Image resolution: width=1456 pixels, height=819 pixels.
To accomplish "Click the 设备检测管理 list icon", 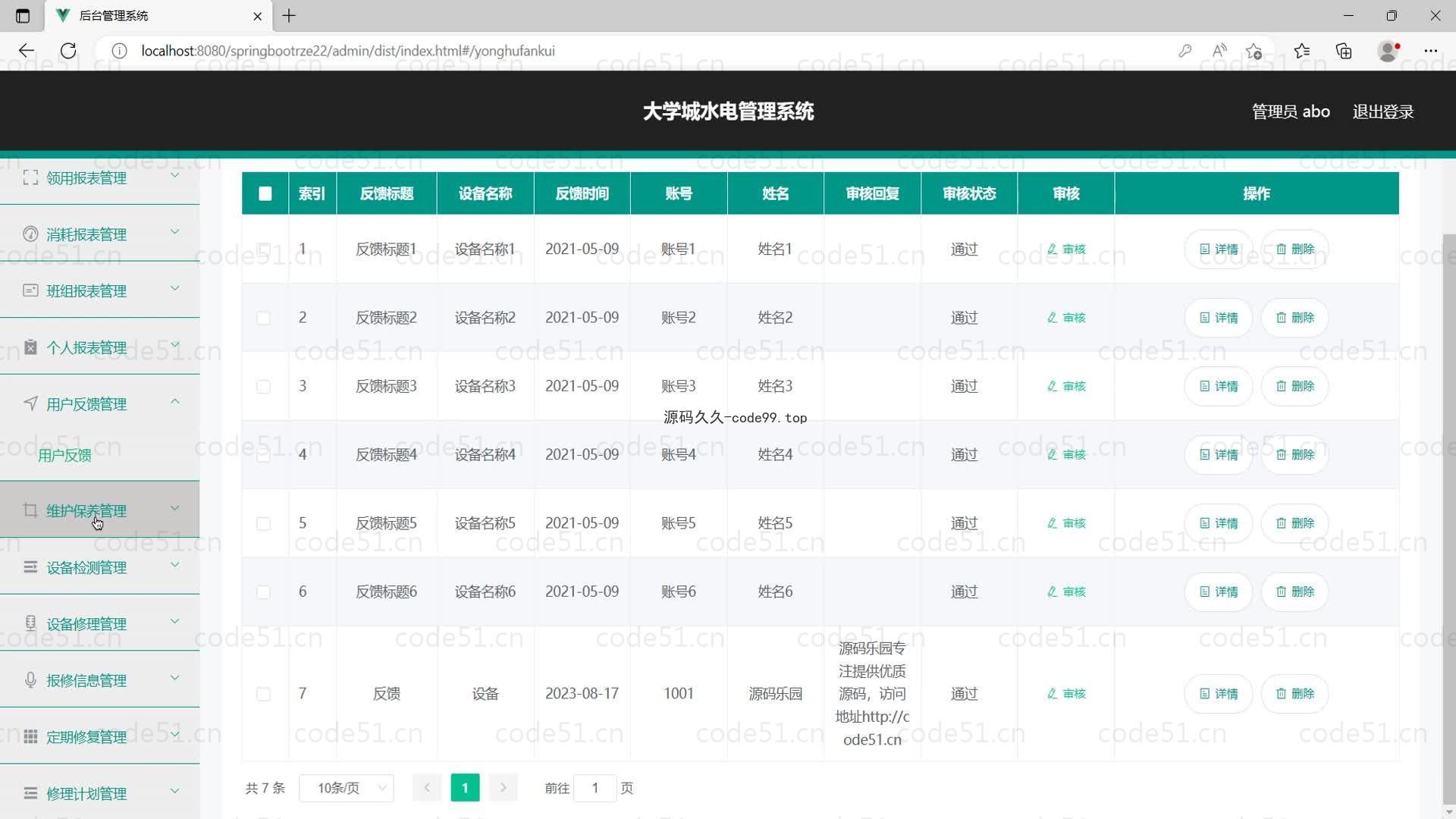I will [30, 567].
